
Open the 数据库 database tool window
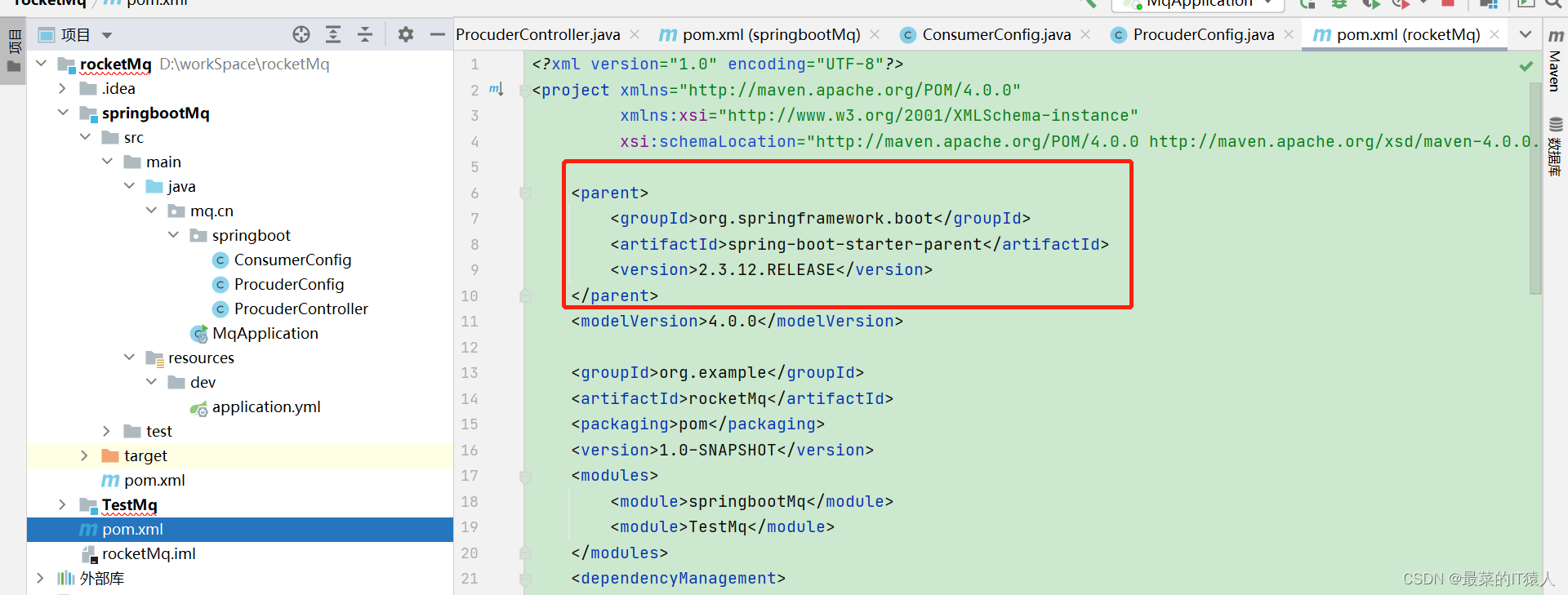tap(1555, 147)
